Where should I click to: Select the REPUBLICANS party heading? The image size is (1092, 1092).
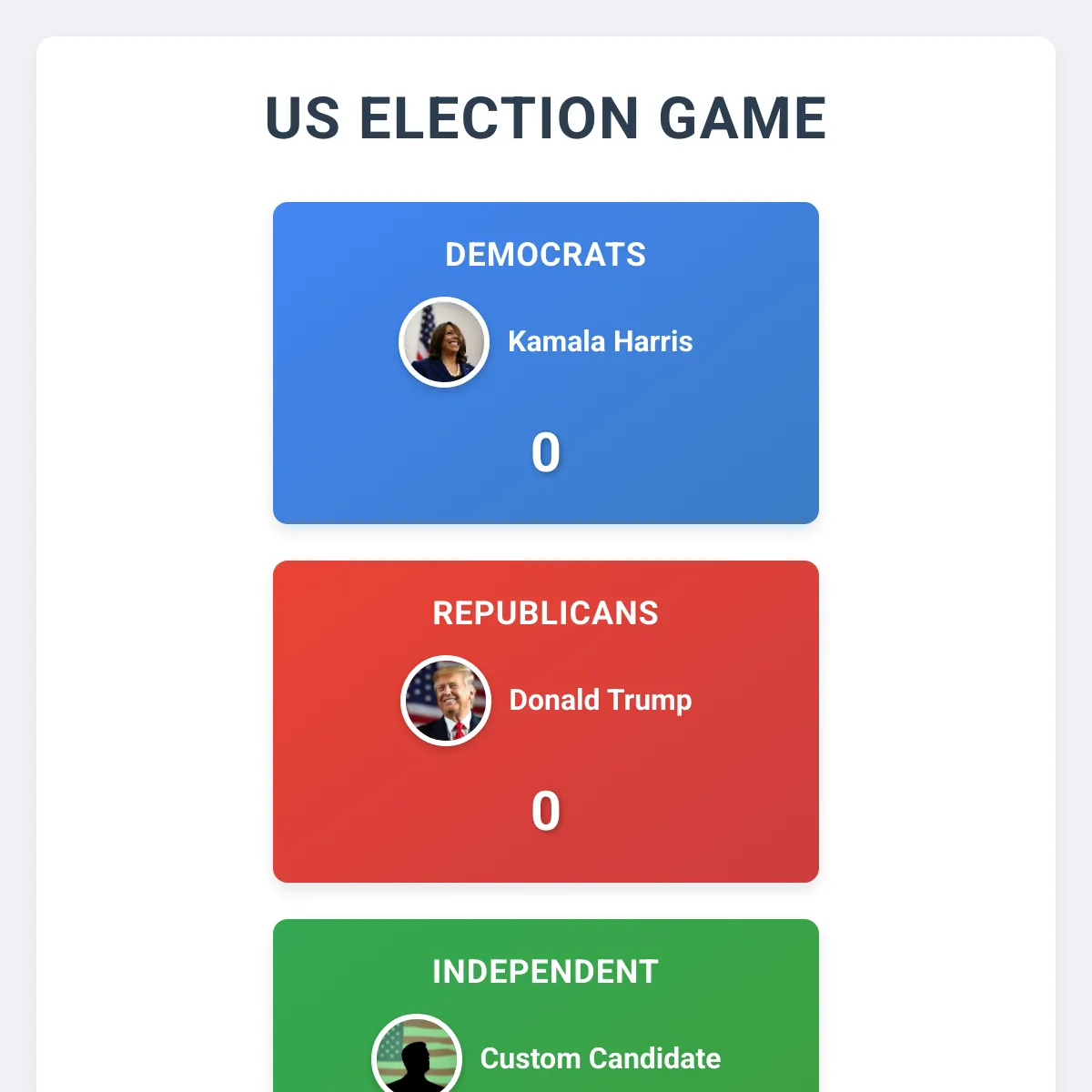545,613
